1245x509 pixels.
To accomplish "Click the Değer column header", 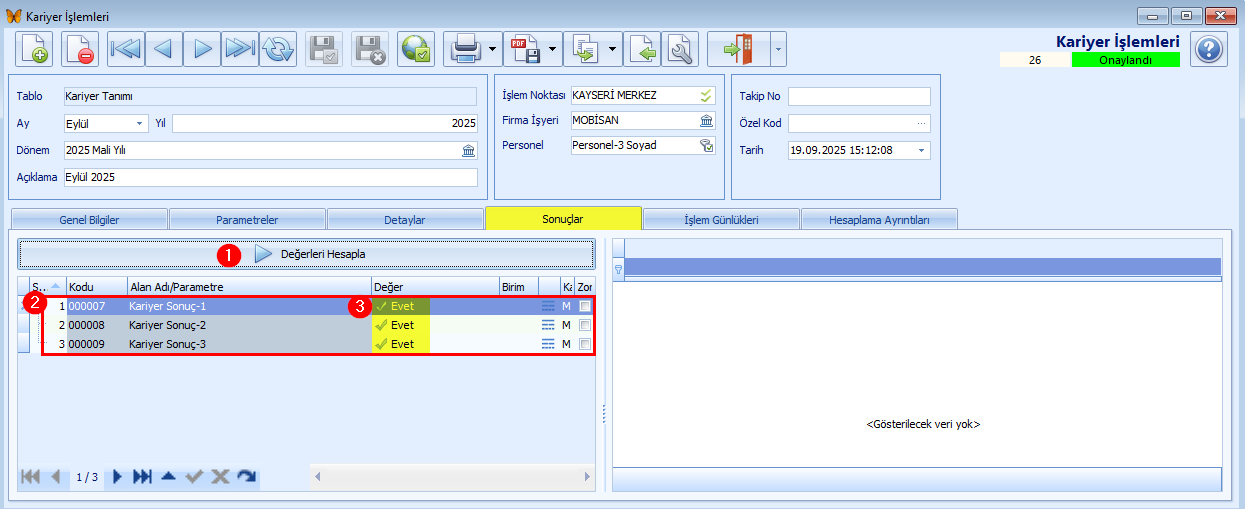I will (x=434, y=287).
